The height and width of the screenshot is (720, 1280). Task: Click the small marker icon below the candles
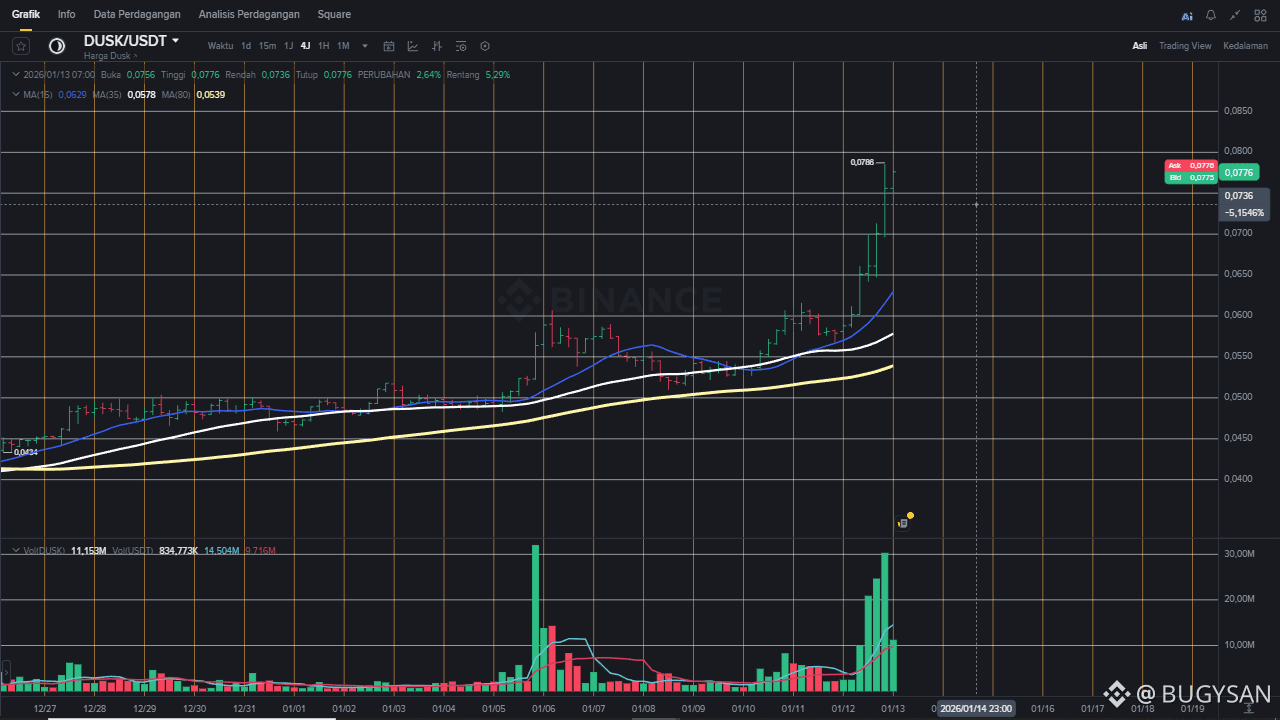tap(902, 523)
